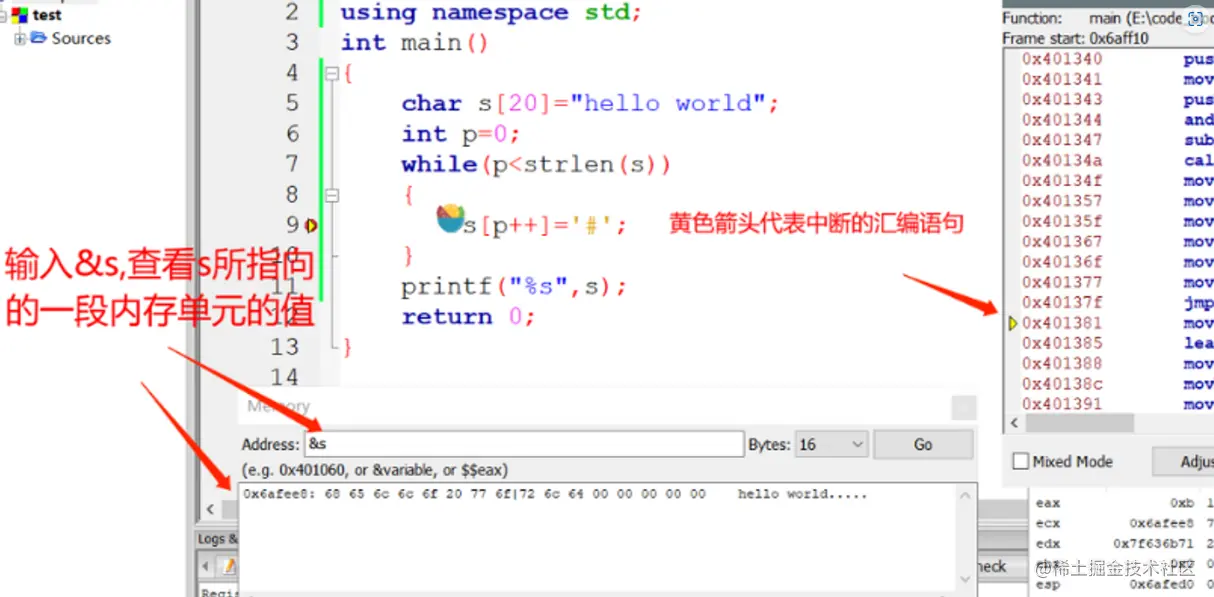Click the memory dump scroll-down arrow
The image size is (1214, 597).
[x=965, y=578]
